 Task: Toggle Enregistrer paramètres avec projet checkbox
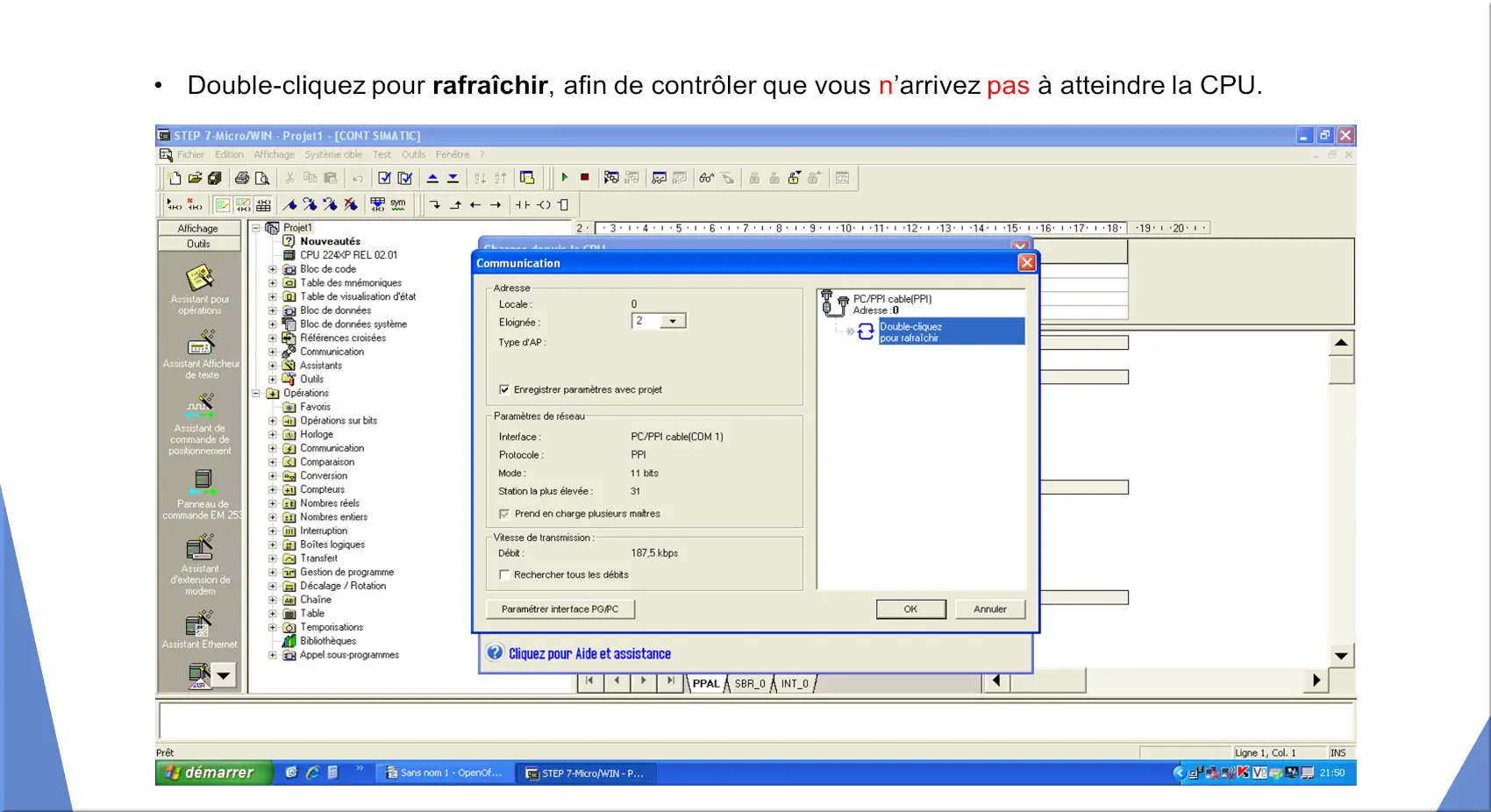pyautogui.click(x=504, y=389)
